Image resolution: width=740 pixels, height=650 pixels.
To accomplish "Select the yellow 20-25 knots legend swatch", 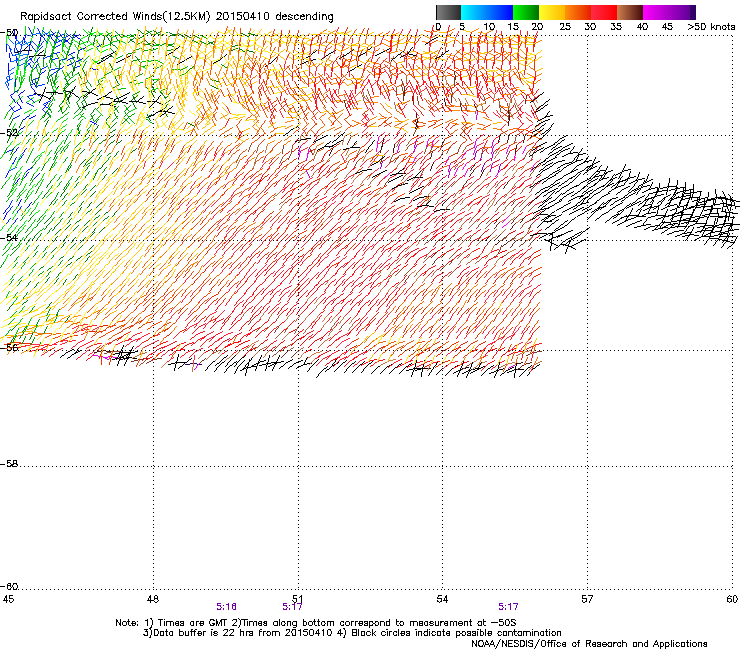I will [x=552, y=12].
